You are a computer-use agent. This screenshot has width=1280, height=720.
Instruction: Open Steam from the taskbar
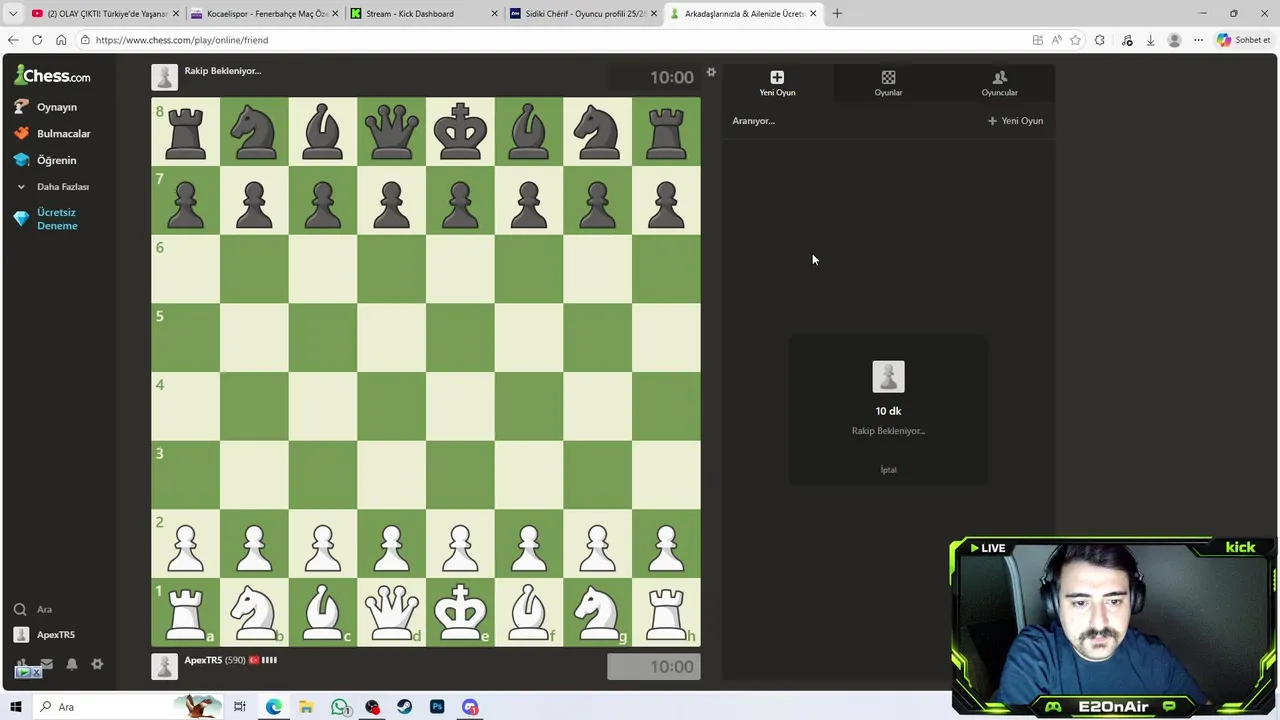point(404,707)
